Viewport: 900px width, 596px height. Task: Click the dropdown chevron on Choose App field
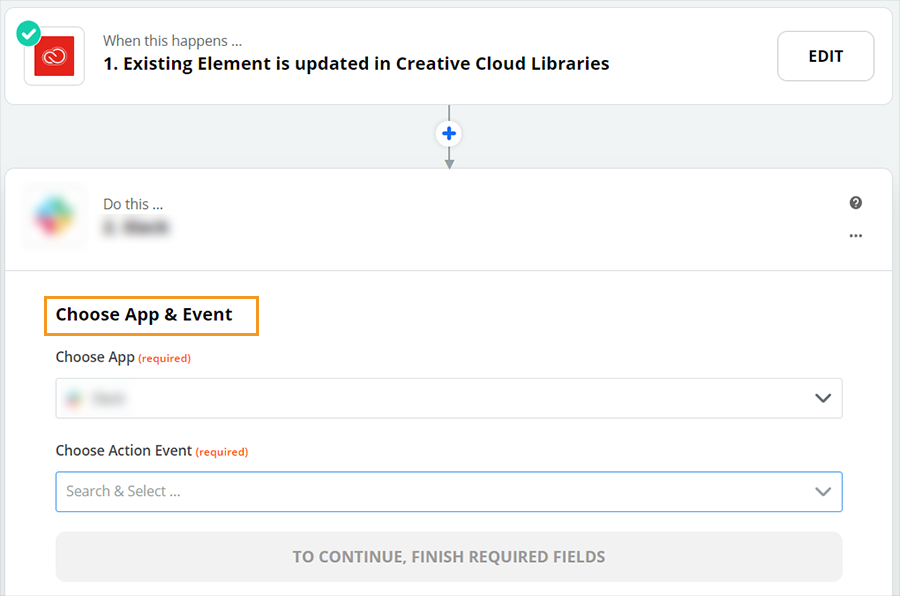click(823, 398)
